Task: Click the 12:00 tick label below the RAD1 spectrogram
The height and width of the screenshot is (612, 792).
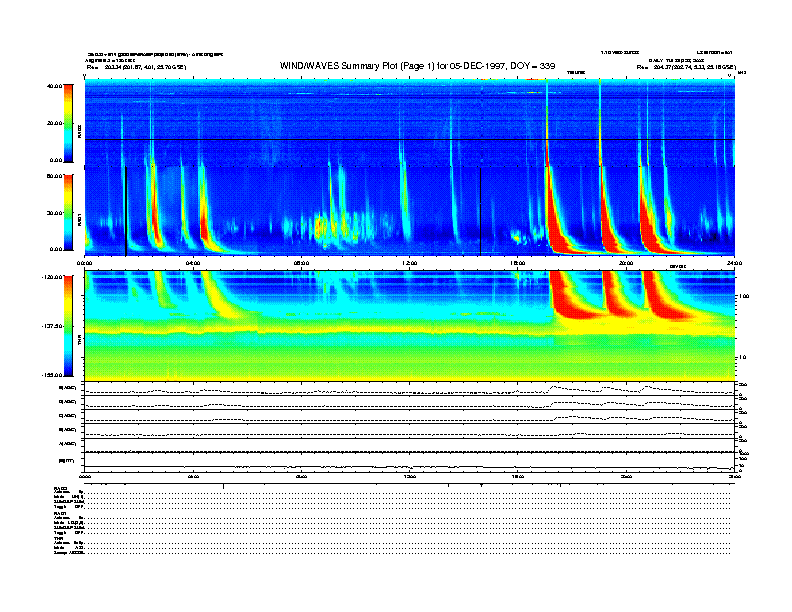Action: [409, 263]
